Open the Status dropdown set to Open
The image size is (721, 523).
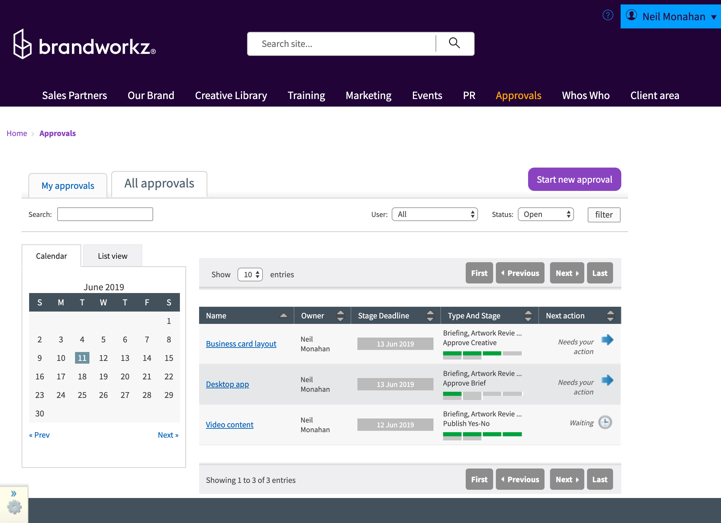pyautogui.click(x=546, y=214)
